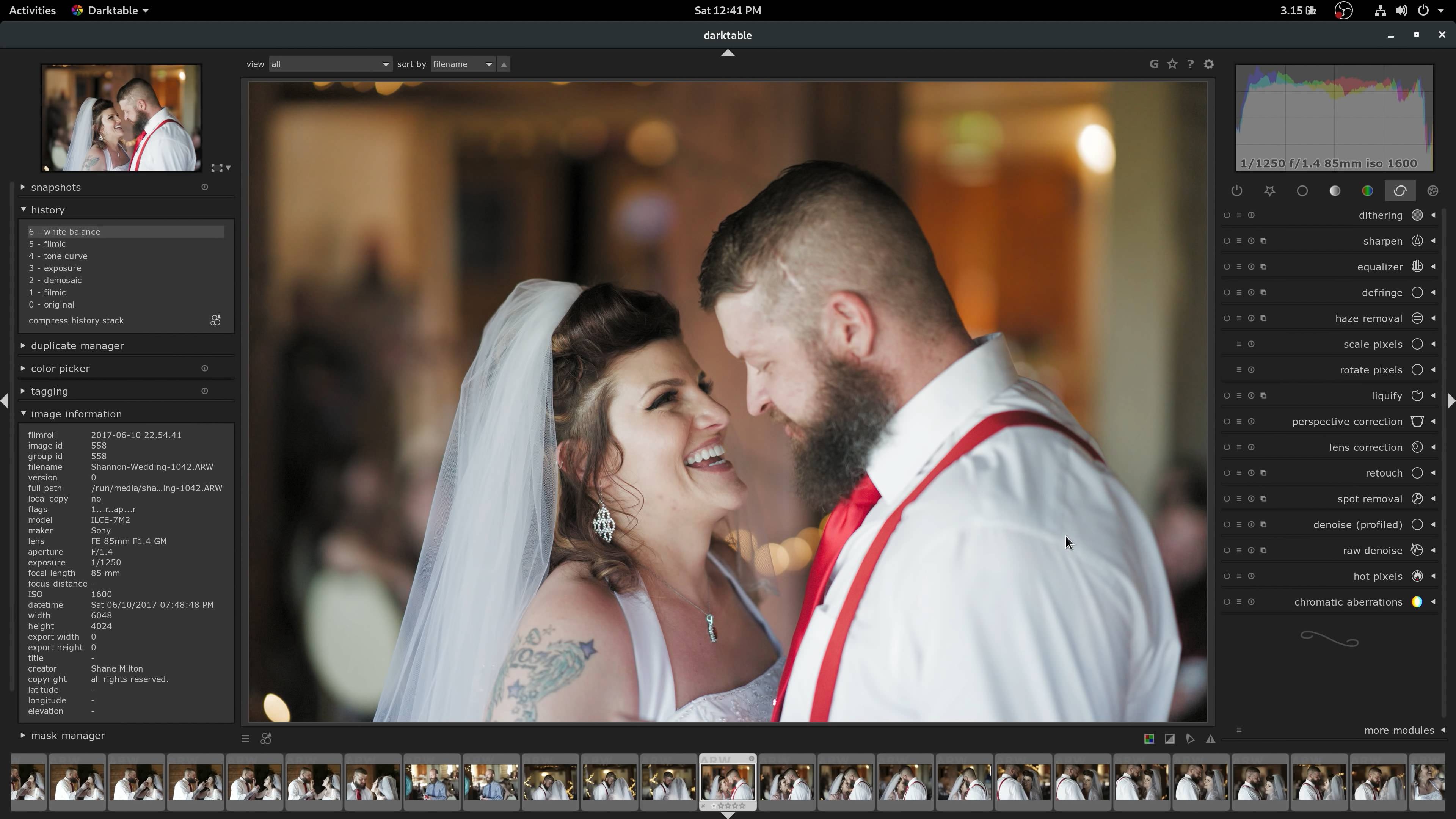
Task: Open the quick styles icon below the image
Action: (266, 739)
